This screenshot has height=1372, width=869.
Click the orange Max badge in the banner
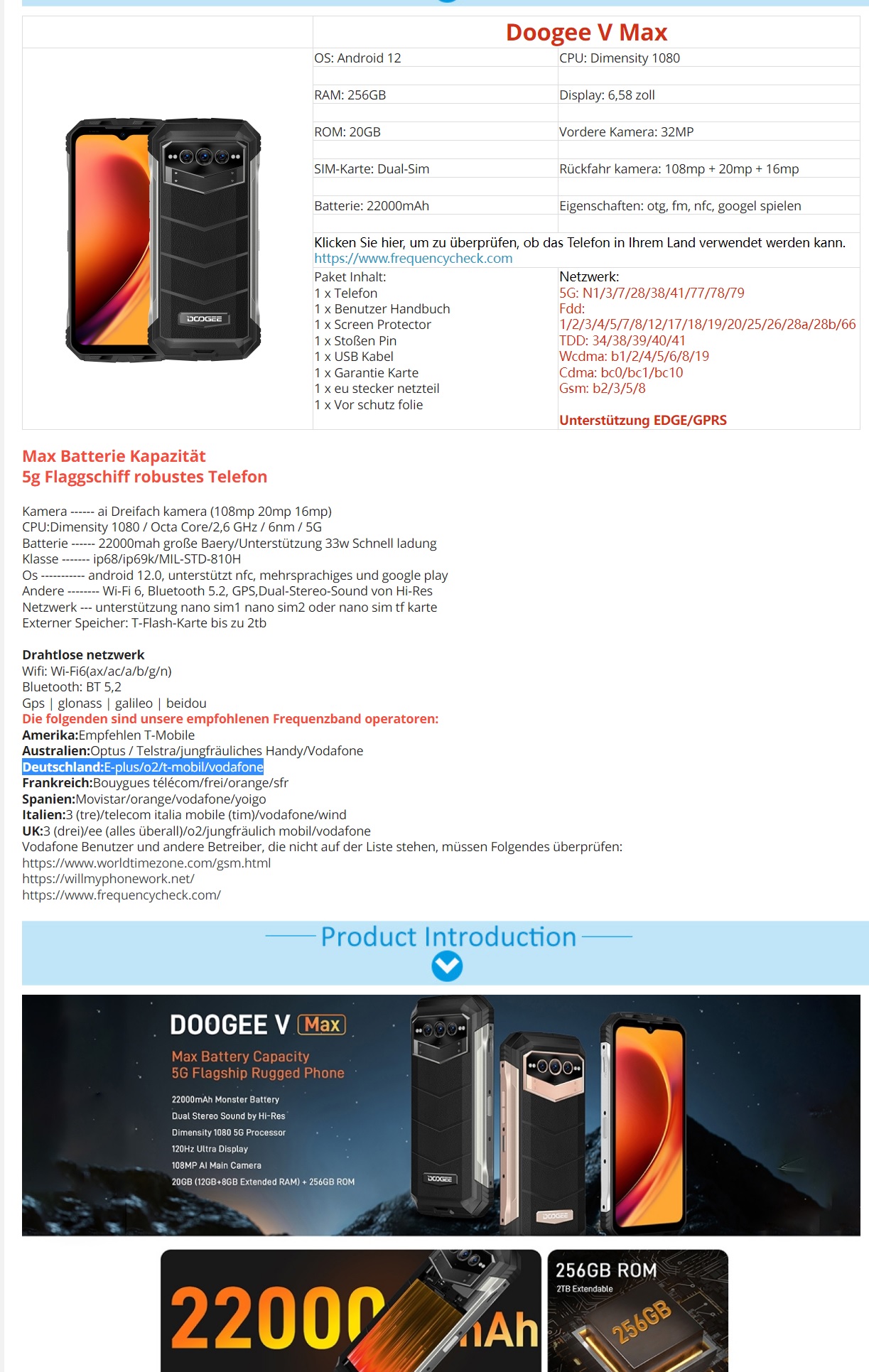(322, 1025)
